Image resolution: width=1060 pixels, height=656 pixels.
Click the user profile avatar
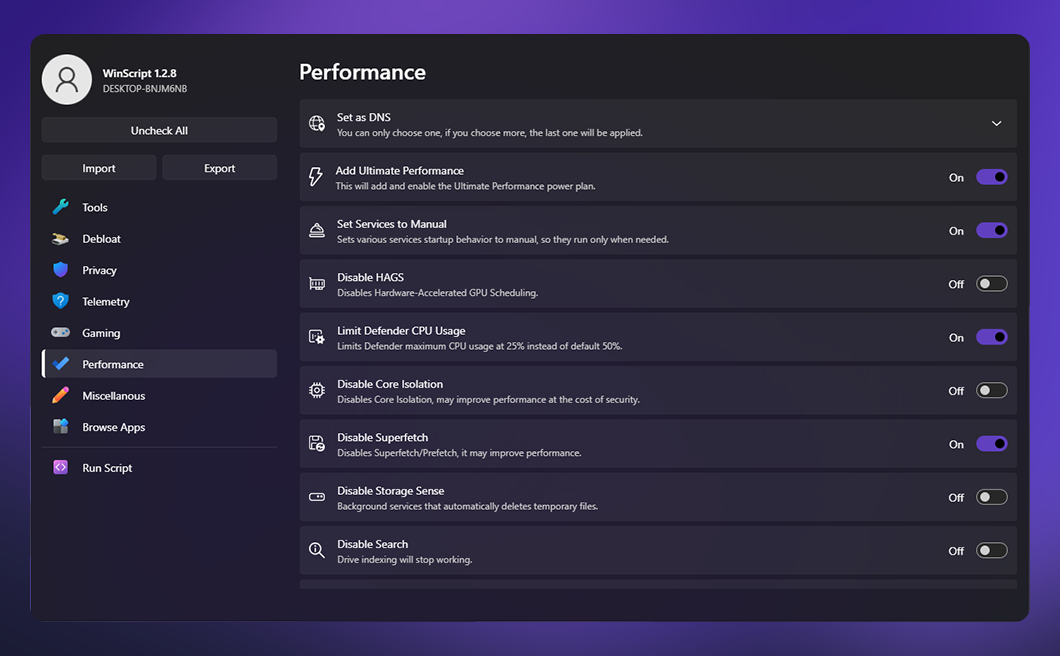pyautogui.click(x=67, y=80)
